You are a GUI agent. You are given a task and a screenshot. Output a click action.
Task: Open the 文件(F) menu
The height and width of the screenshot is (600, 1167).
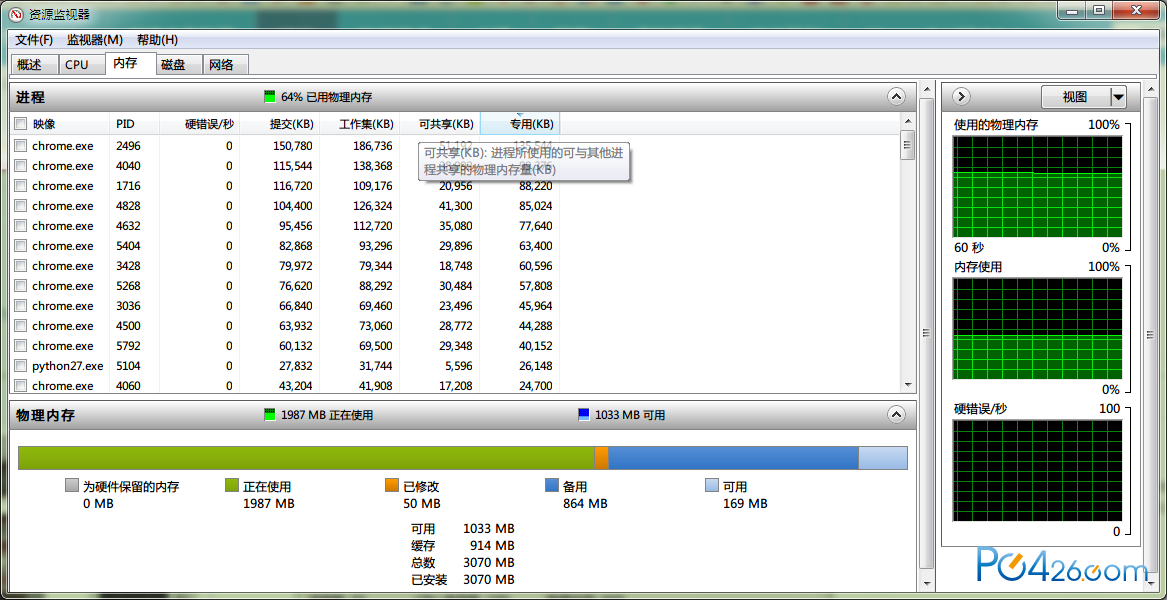[x=34, y=39]
